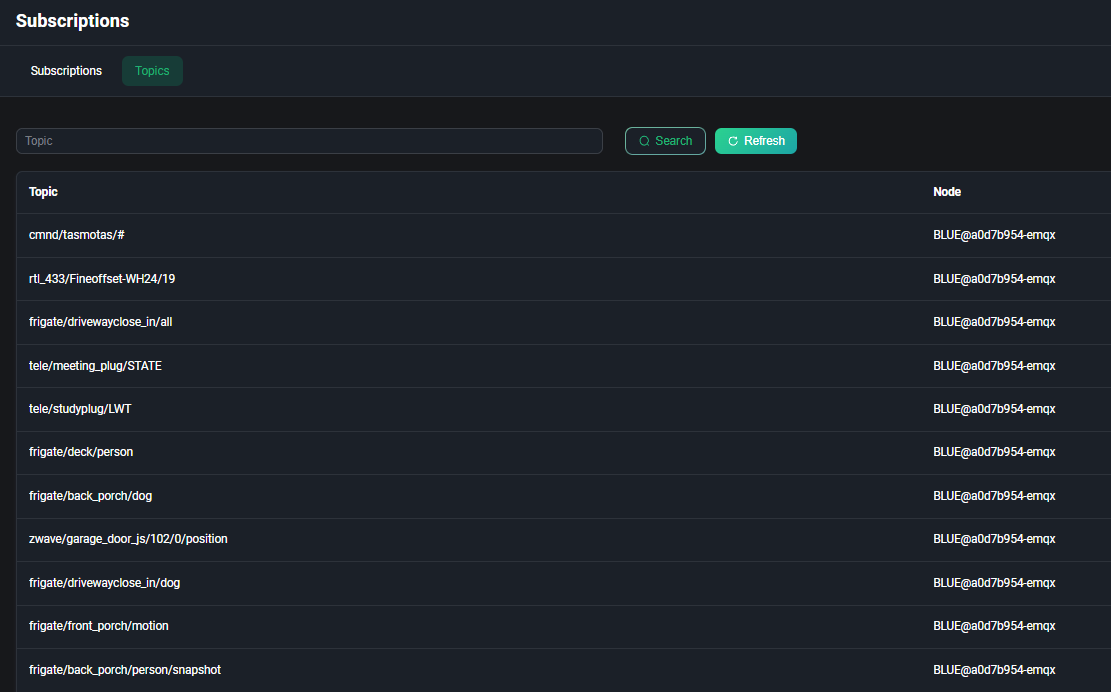
Task: Click the Refresh button
Action: (755, 141)
